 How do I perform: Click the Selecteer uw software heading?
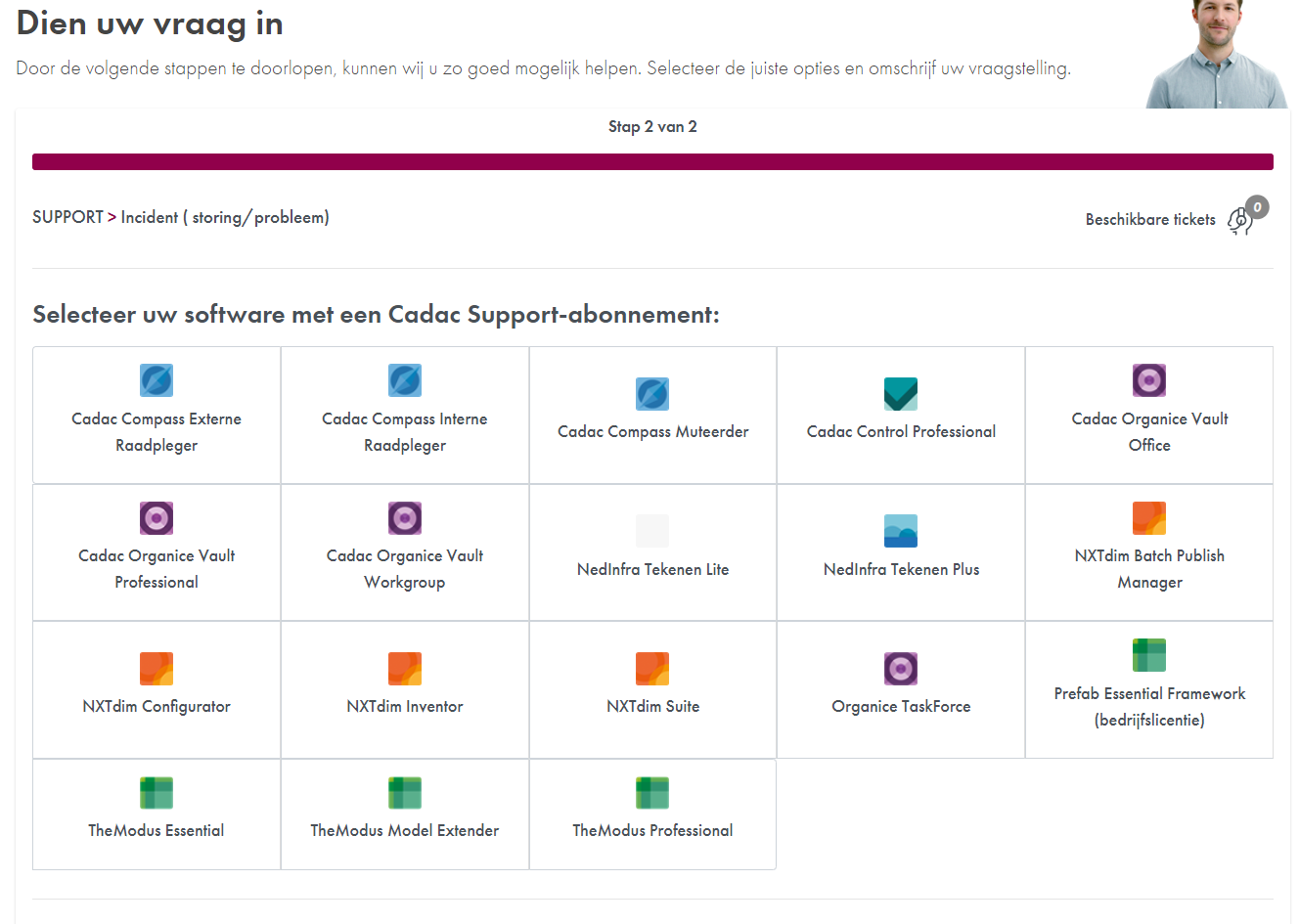point(376,314)
